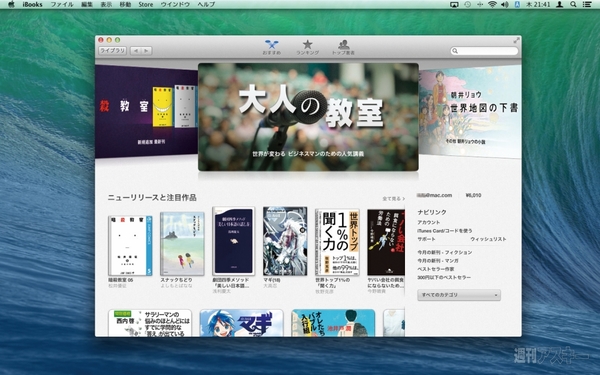Open the 大人の教室 center banner

tap(308, 117)
